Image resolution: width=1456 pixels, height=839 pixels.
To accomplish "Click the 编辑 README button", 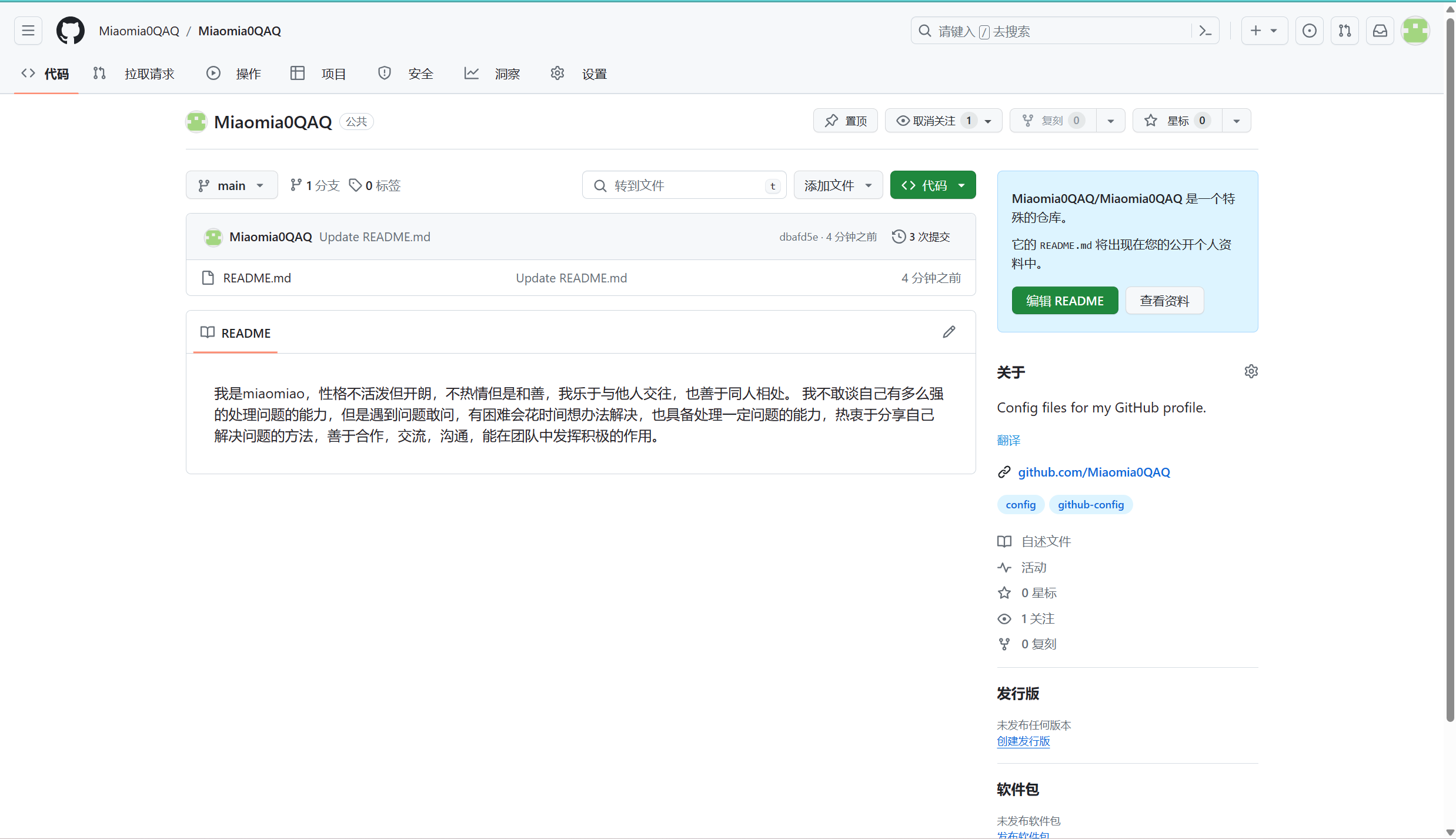I will [x=1064, y=301].
